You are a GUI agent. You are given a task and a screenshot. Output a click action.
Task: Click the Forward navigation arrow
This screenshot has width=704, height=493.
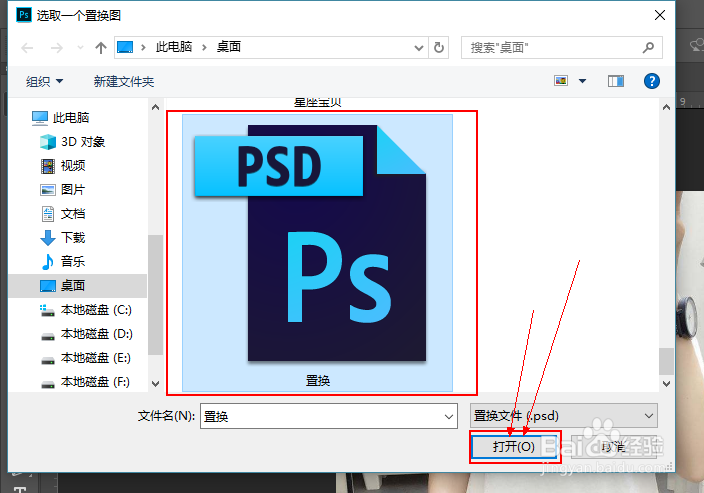tap(57, 48)
